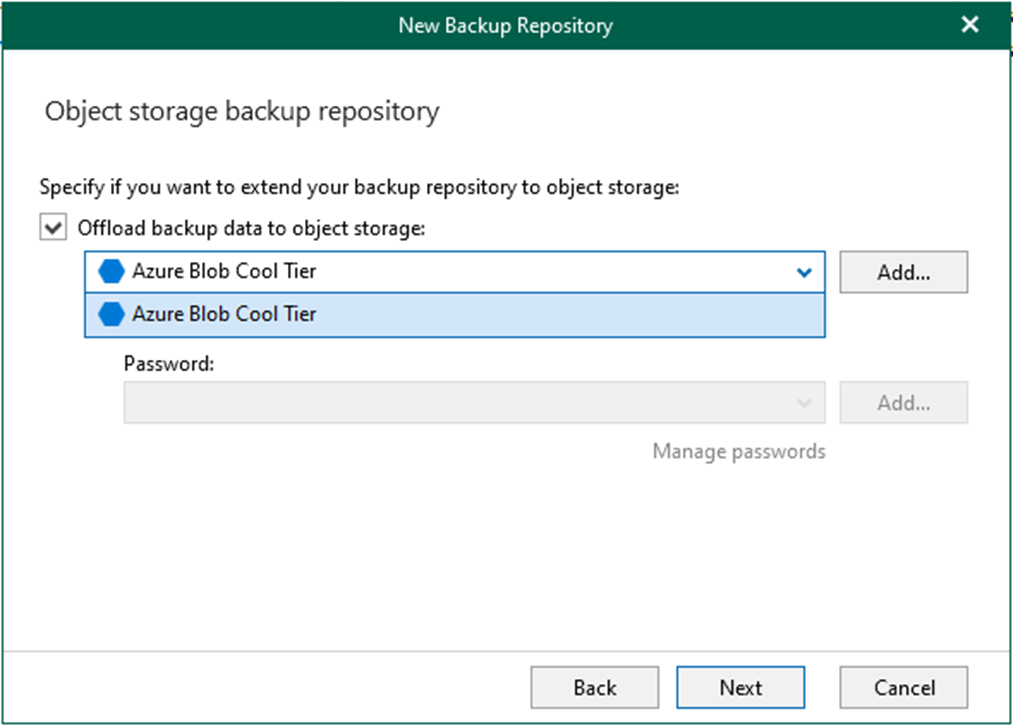Open the object storage dropdown arrow

(804, 272)
